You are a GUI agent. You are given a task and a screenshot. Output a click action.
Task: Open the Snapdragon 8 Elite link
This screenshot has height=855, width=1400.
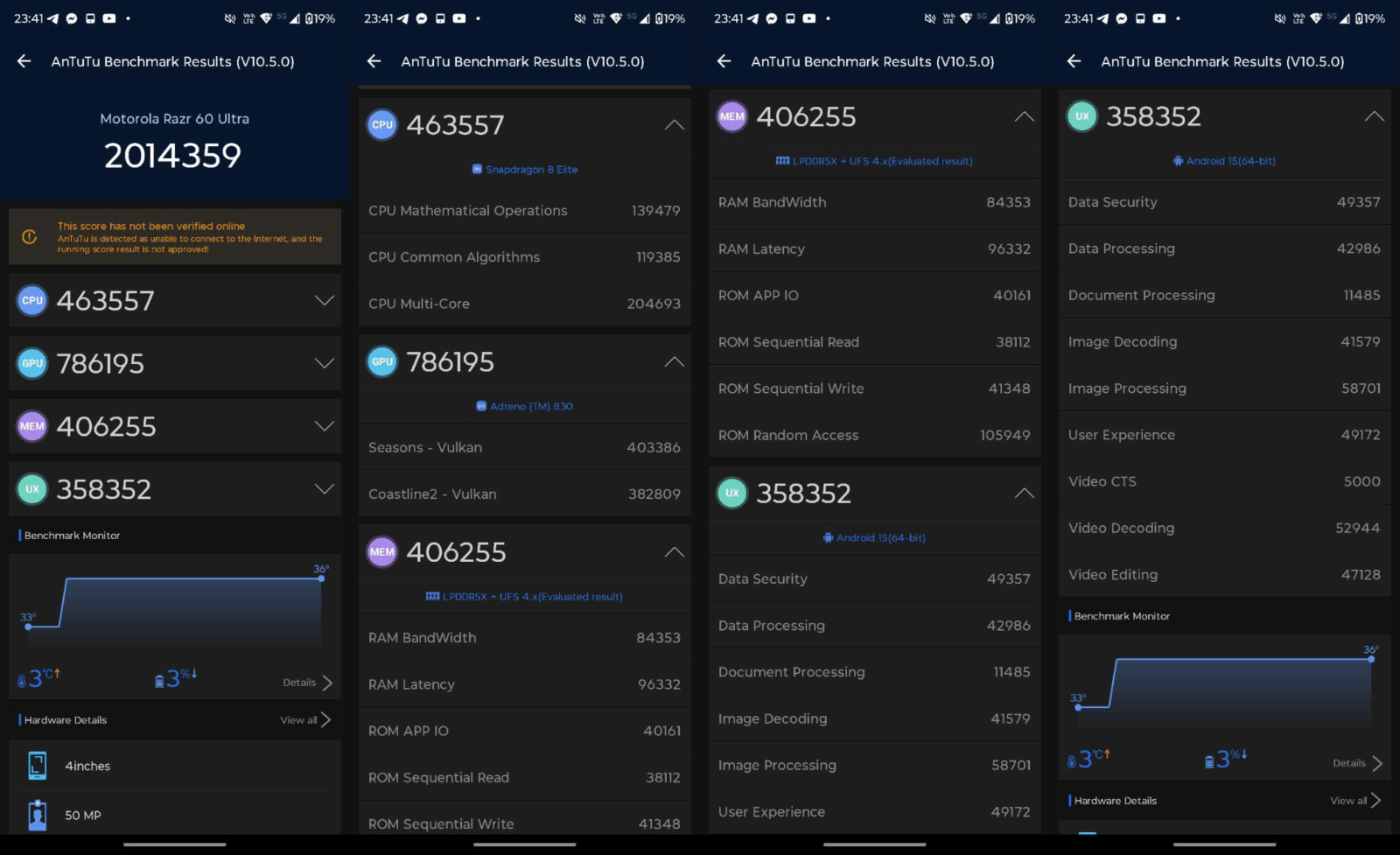point(531,170)
